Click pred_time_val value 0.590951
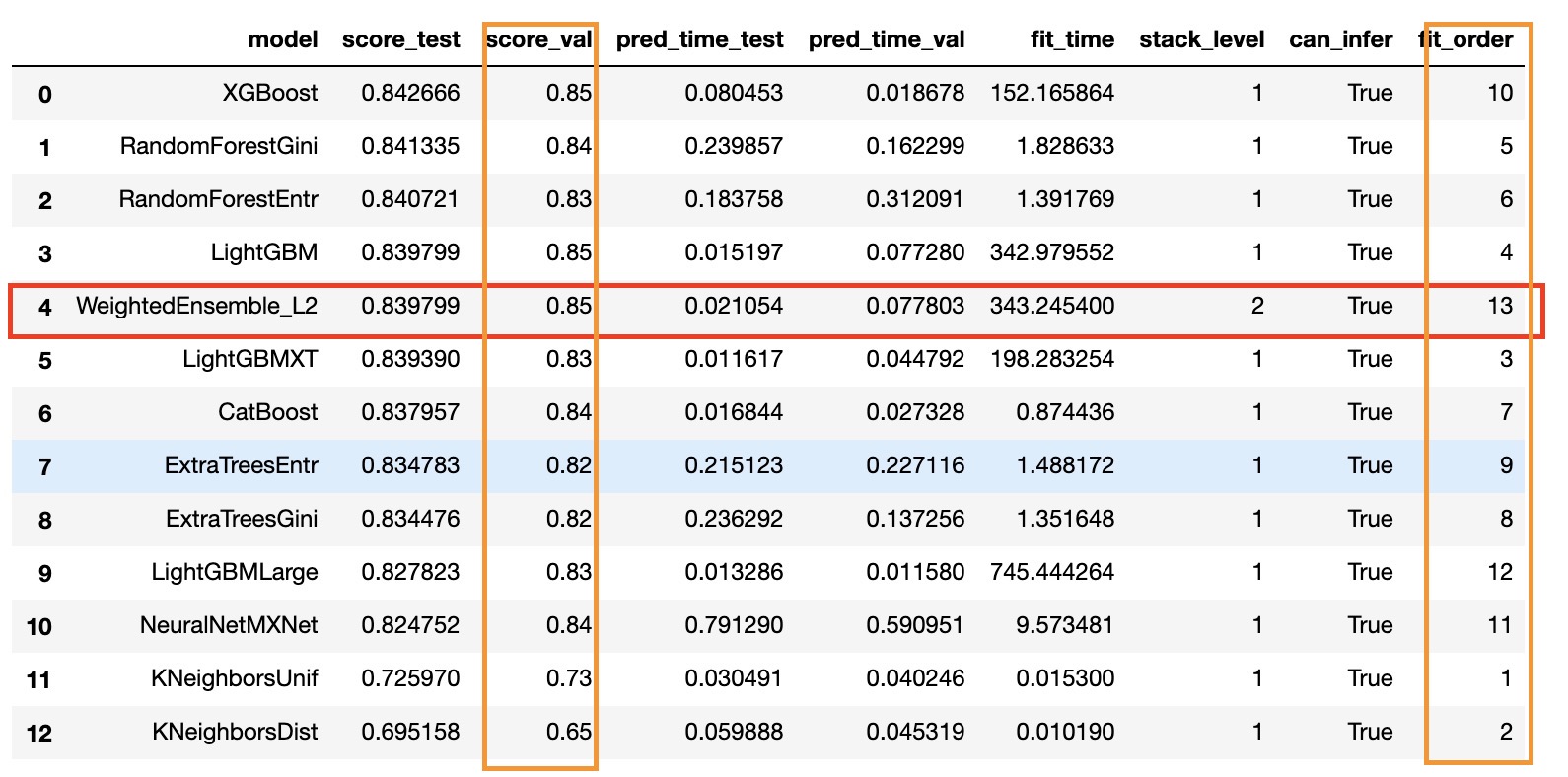1568x777 pixels. click(915, 625)
